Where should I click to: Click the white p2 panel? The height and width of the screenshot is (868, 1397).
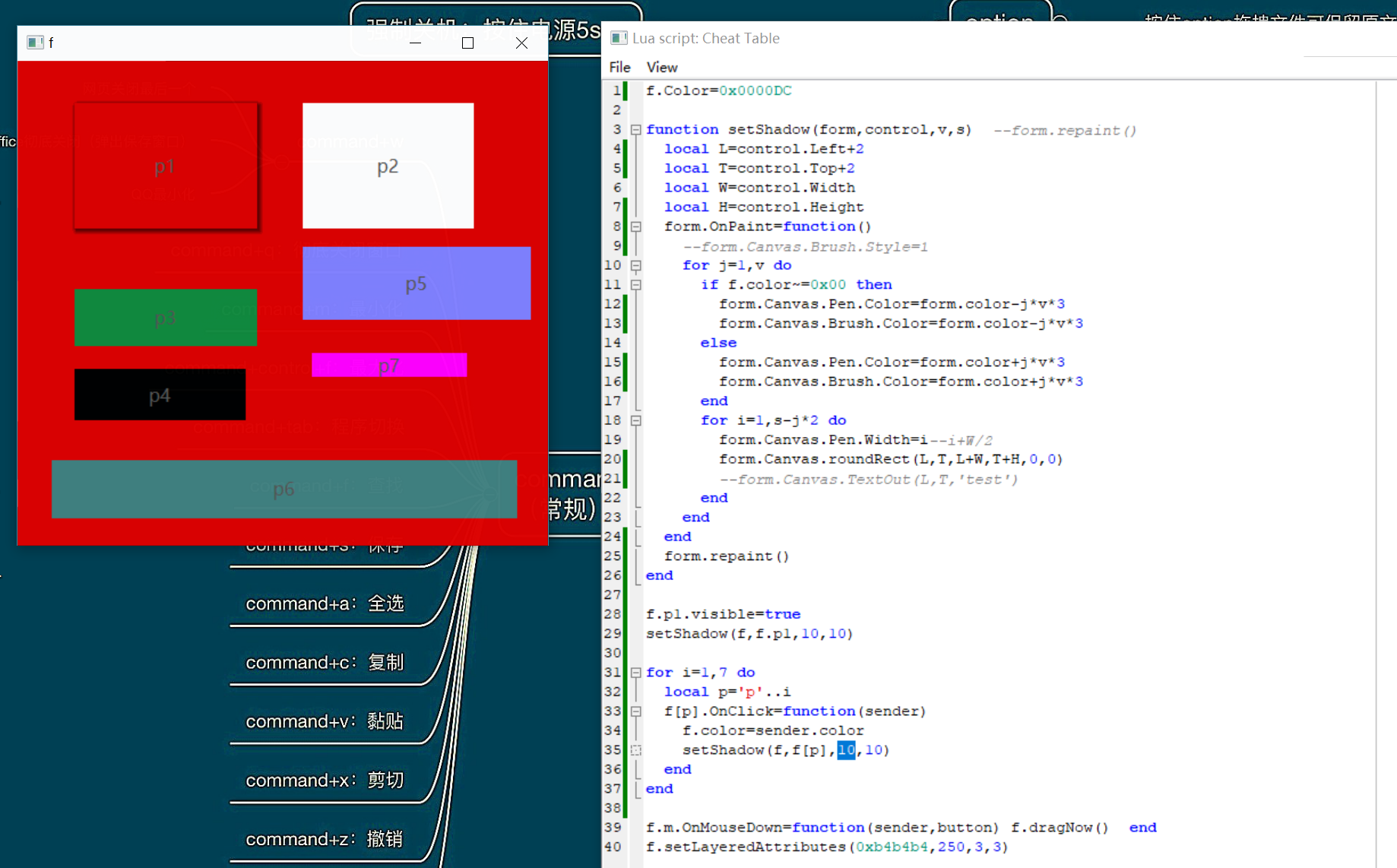coord(388,166)
